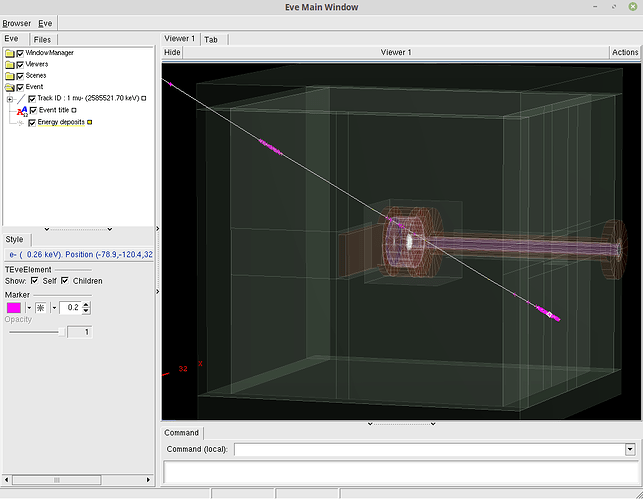
Task: Select the 'WindowManager' tree label
Action: point(50,53)
